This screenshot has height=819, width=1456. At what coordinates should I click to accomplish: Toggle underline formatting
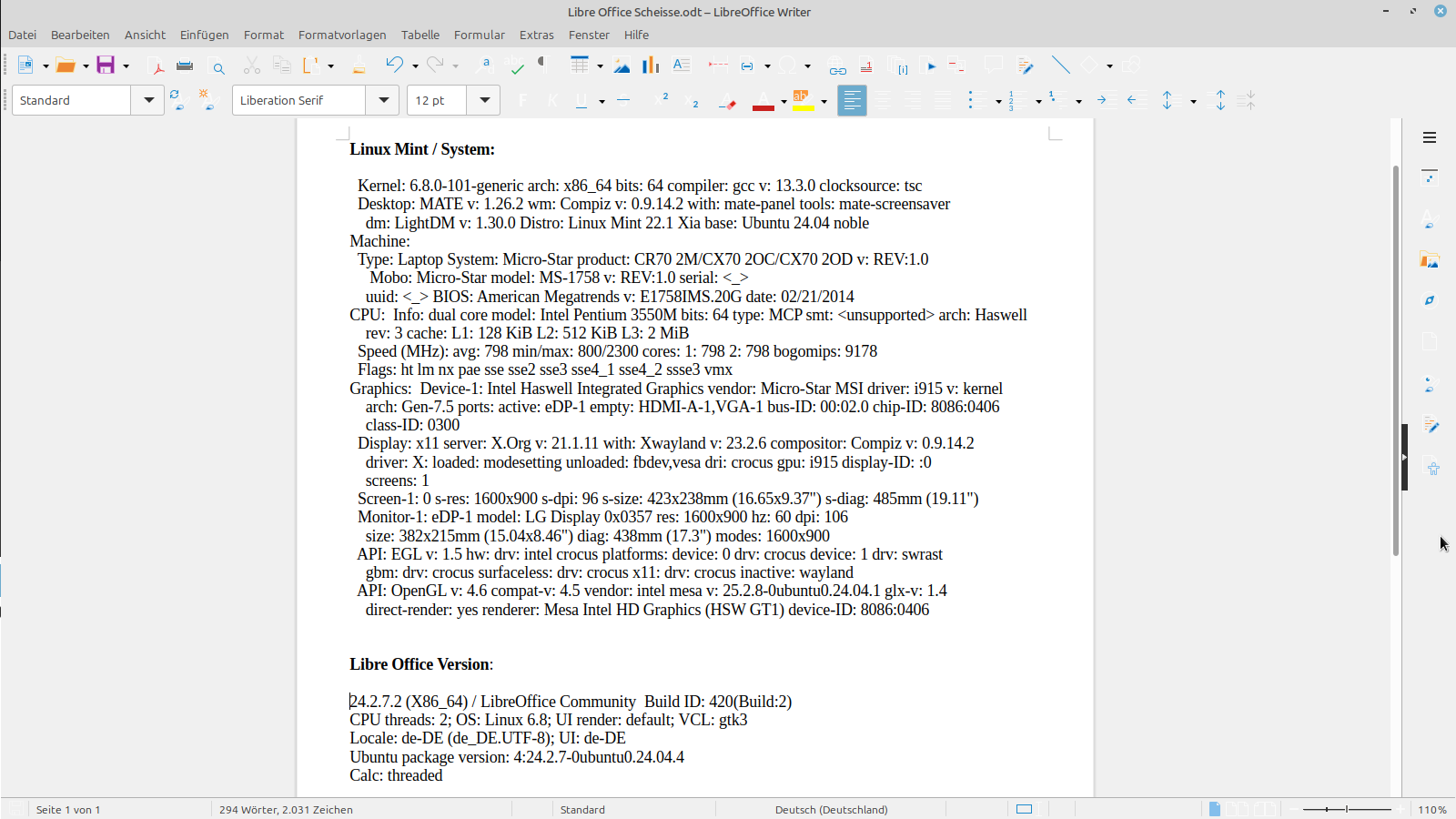(x=581, y=100)
